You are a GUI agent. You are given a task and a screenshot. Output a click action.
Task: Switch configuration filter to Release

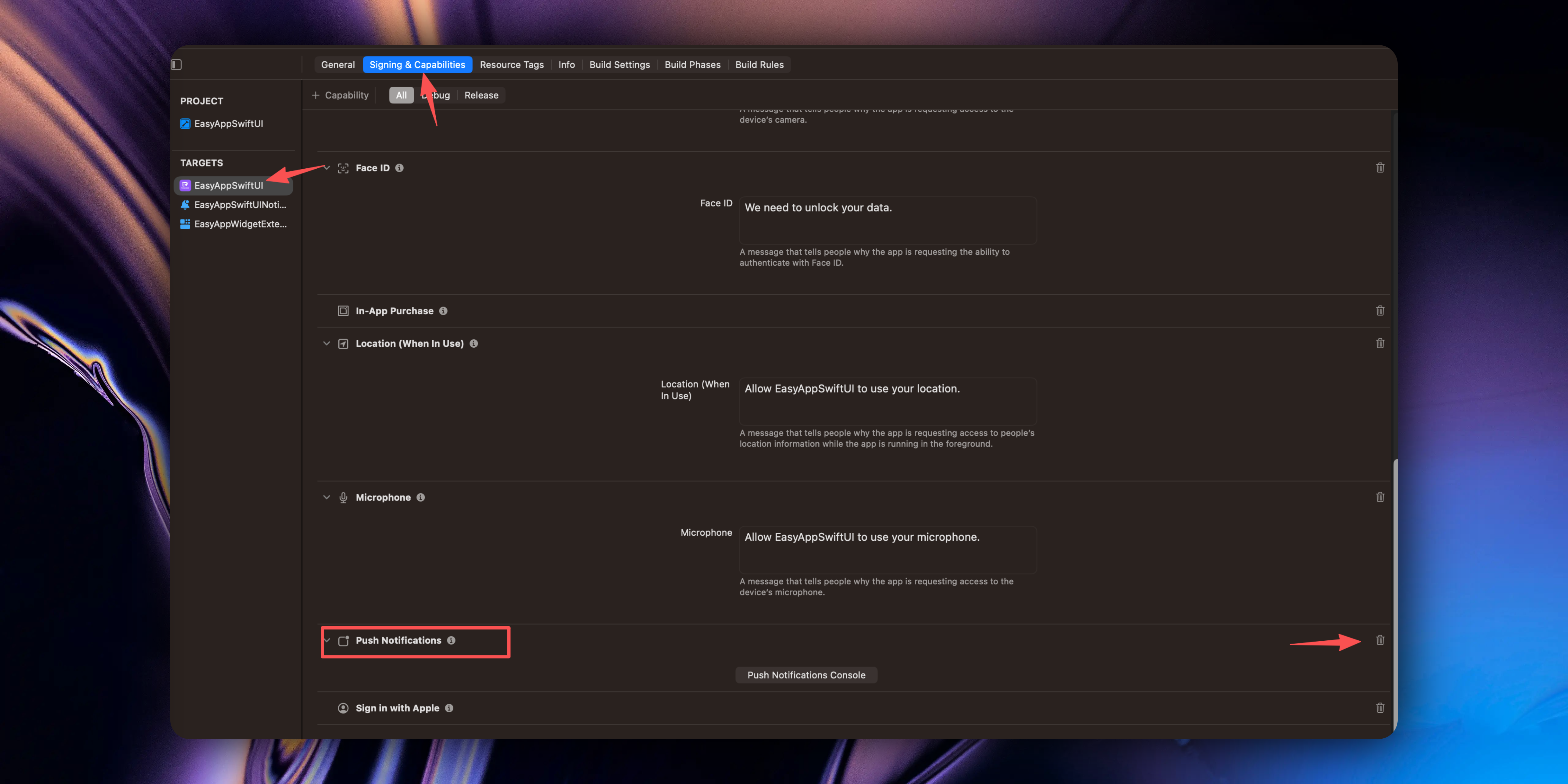click(x=481, y=95)
